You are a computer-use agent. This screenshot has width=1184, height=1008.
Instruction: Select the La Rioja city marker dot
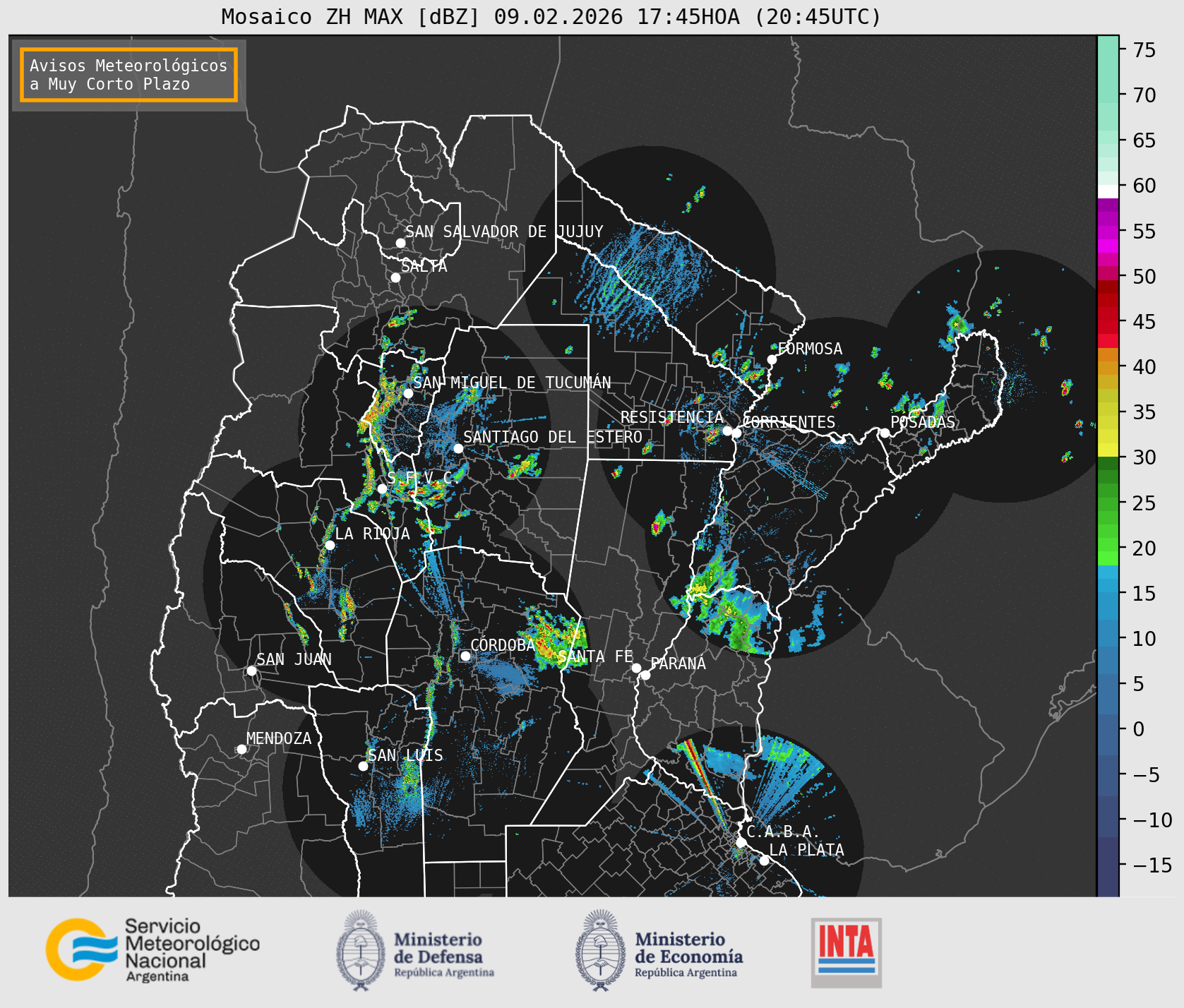point(330,545)
